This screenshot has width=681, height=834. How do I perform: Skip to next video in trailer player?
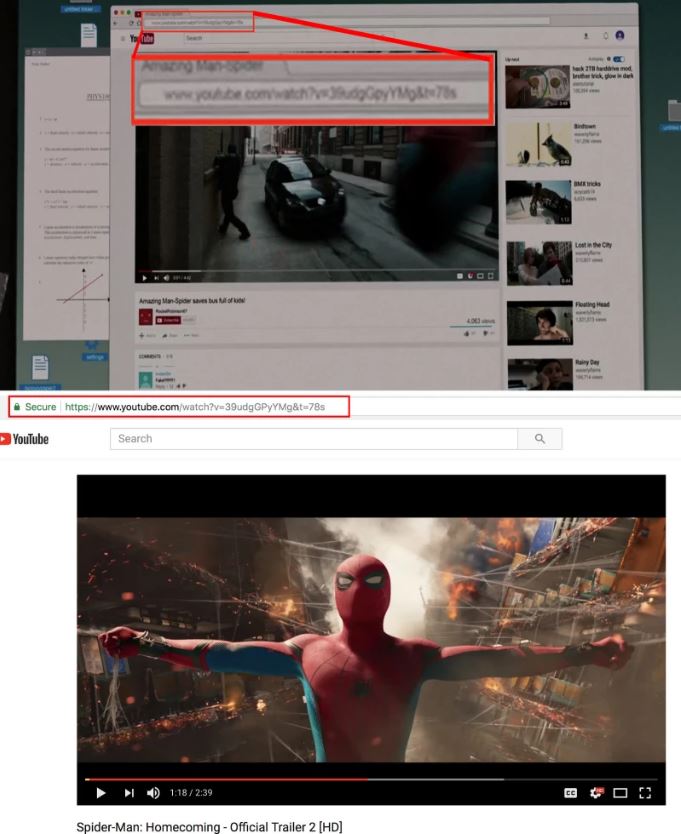128,793
